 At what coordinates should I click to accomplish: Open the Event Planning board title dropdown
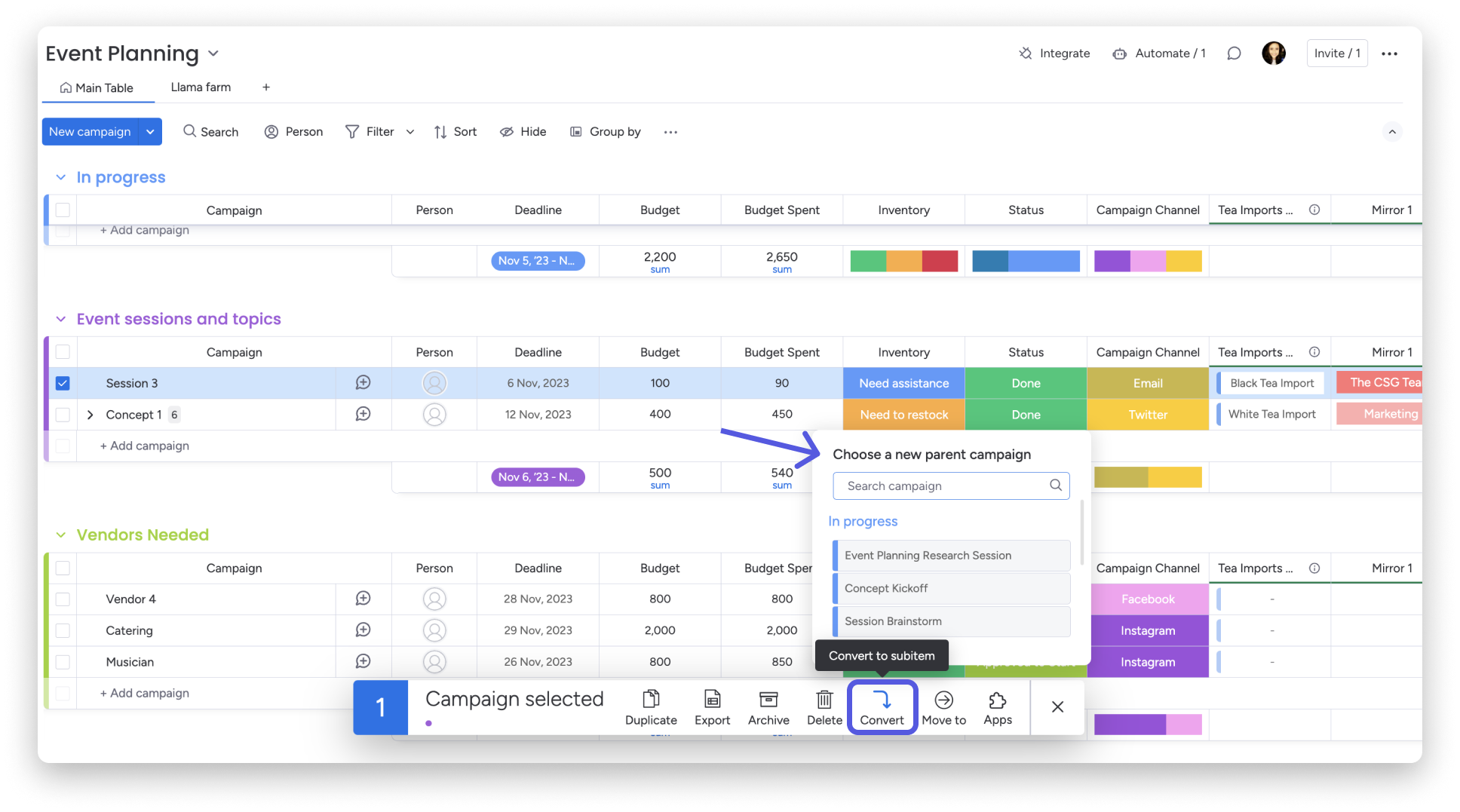[213, 54]
